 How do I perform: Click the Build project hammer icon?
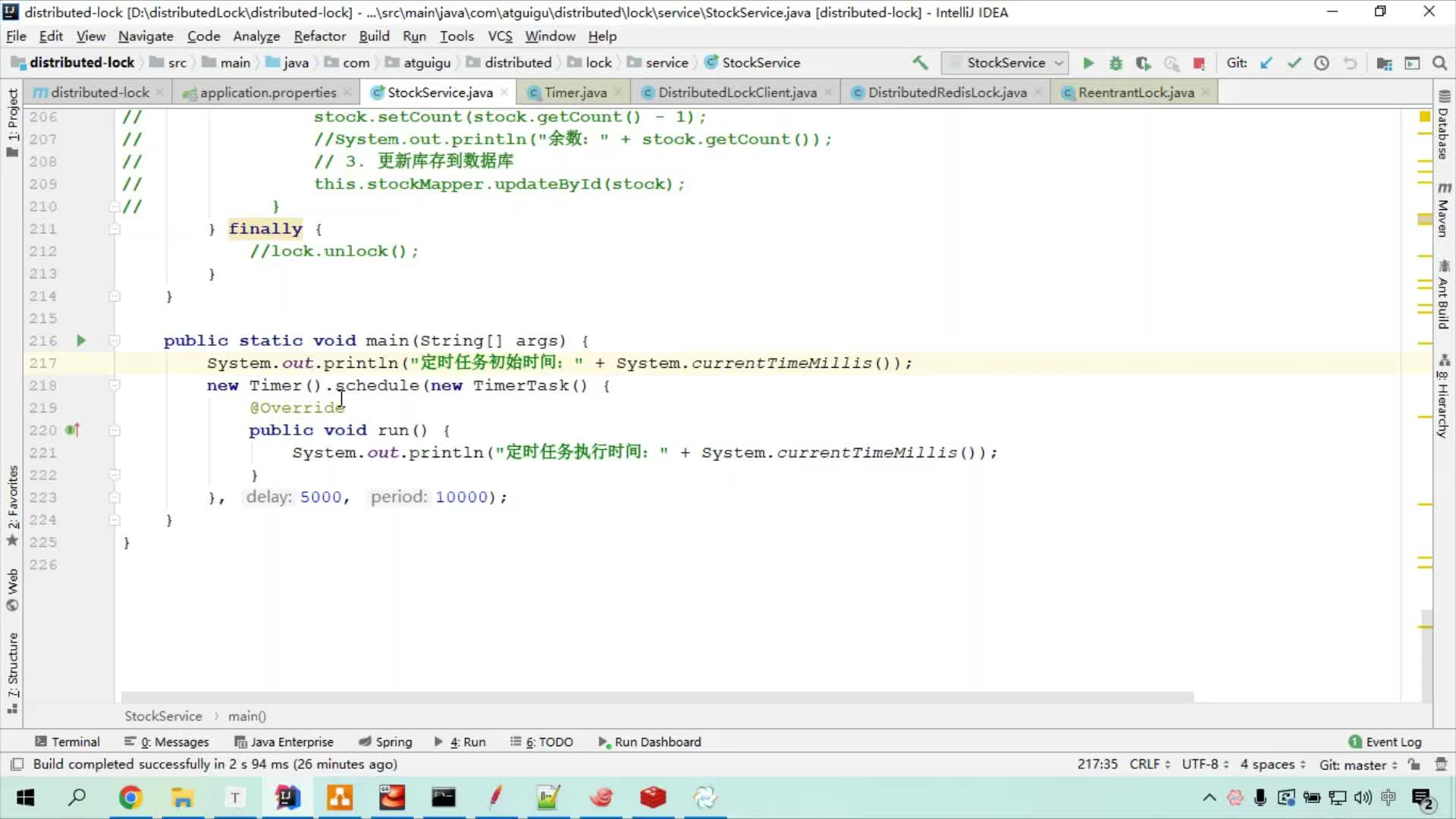click(920, 63)
